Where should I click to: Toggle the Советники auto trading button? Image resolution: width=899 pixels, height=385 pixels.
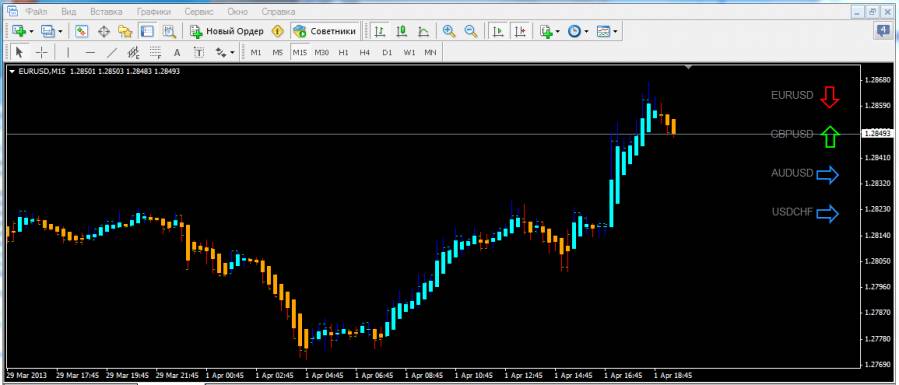tap(325, 32)
